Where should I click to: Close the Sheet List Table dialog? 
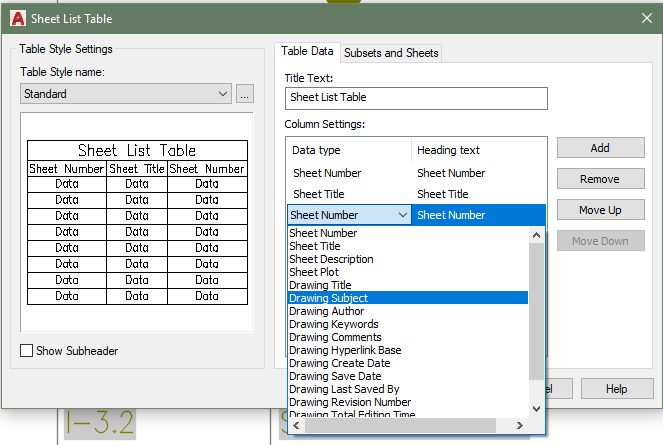(x=647, y=18)
